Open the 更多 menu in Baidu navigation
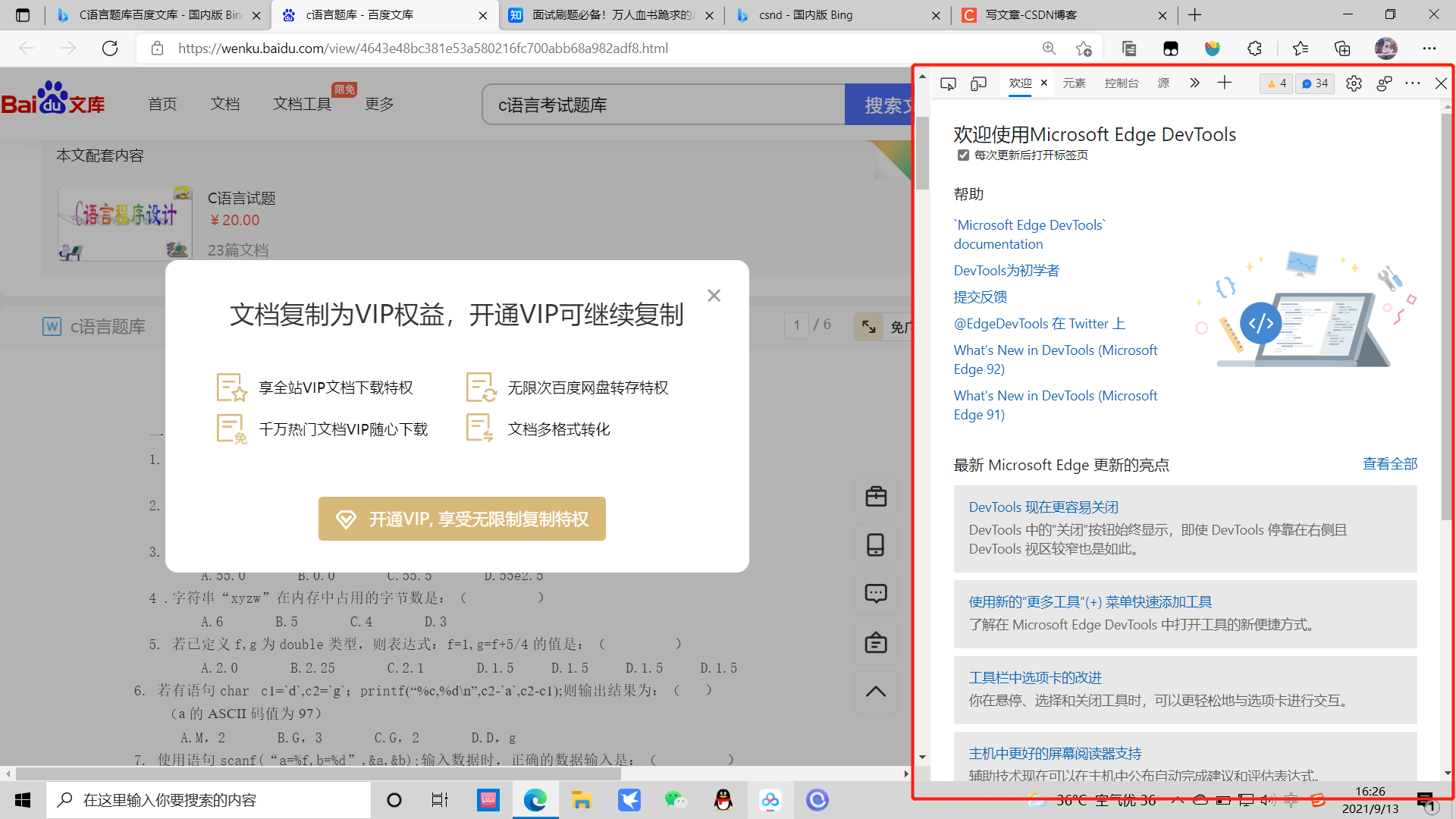This screenshot has width=1456, height=819. (379, 104)
